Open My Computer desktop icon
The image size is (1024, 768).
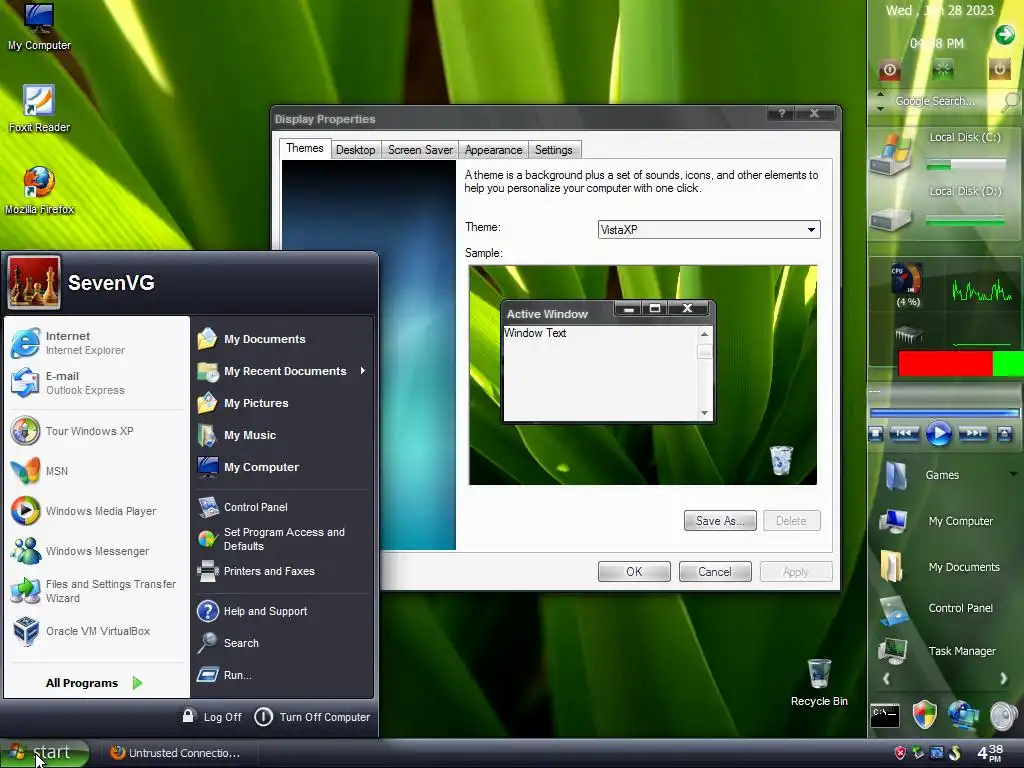pyautogui.click(x=39, y=26)
